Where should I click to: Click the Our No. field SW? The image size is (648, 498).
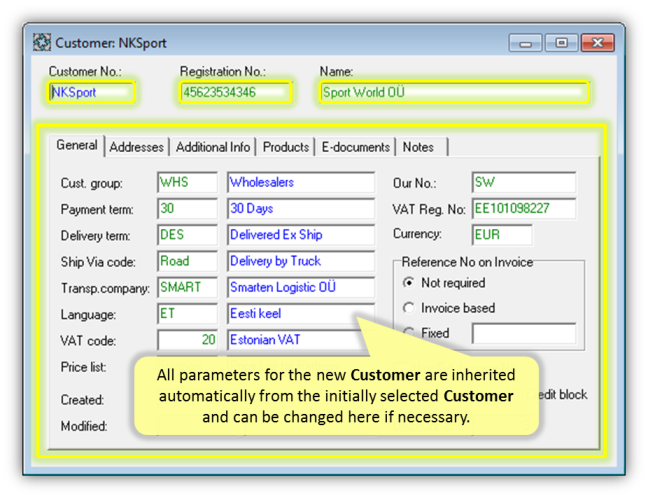(x=524, y=182)
